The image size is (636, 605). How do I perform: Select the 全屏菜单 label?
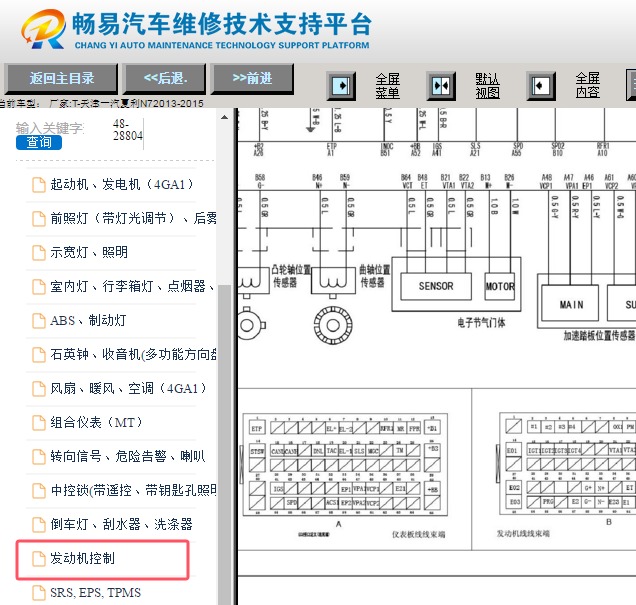pyautogui.click(x=387, y=86)
